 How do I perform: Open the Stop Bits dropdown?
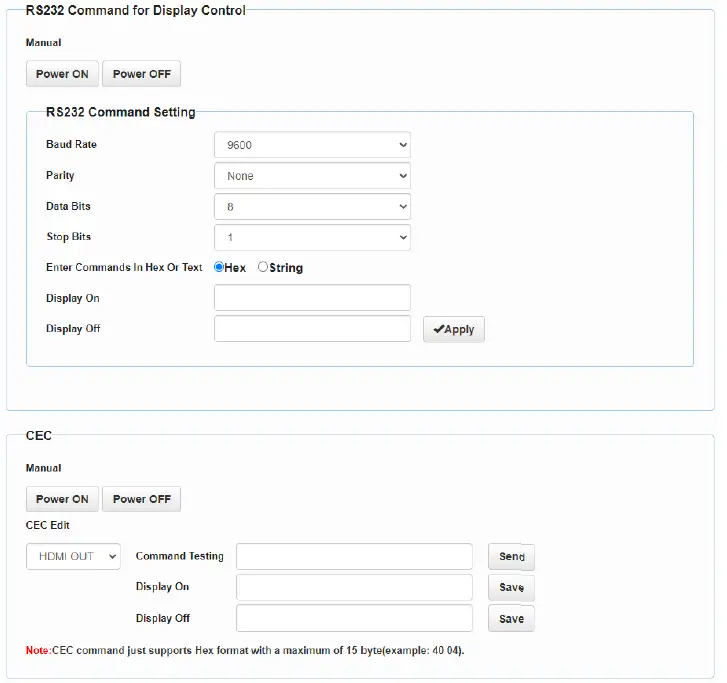[x=312, y=237]
